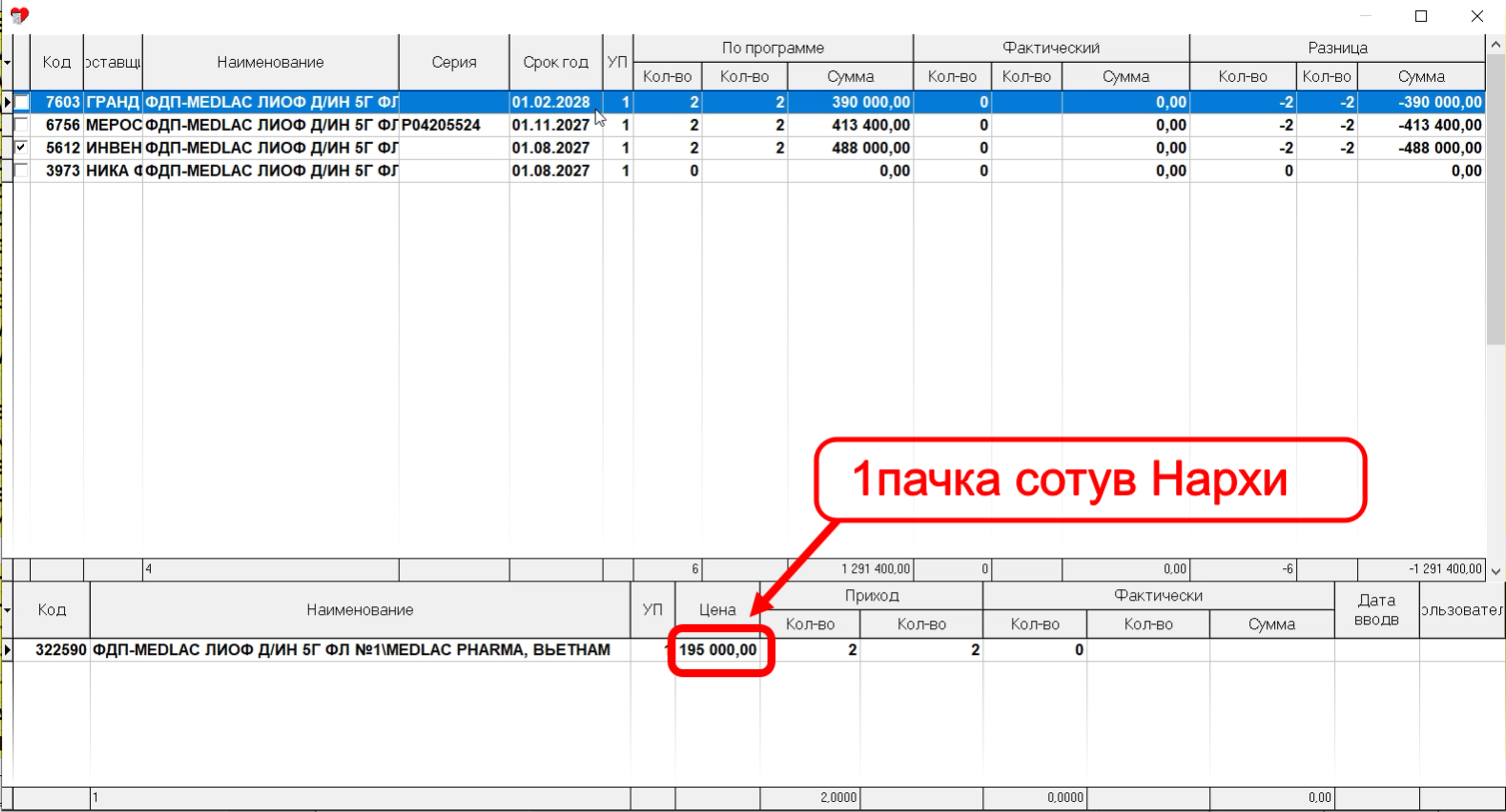Click the Серия column header
1506x812 pixels.
(454, 61)
